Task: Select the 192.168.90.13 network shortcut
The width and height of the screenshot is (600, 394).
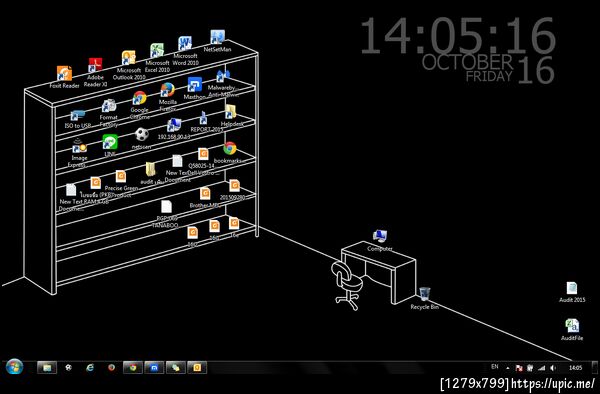Action: (x=174, y=125)
